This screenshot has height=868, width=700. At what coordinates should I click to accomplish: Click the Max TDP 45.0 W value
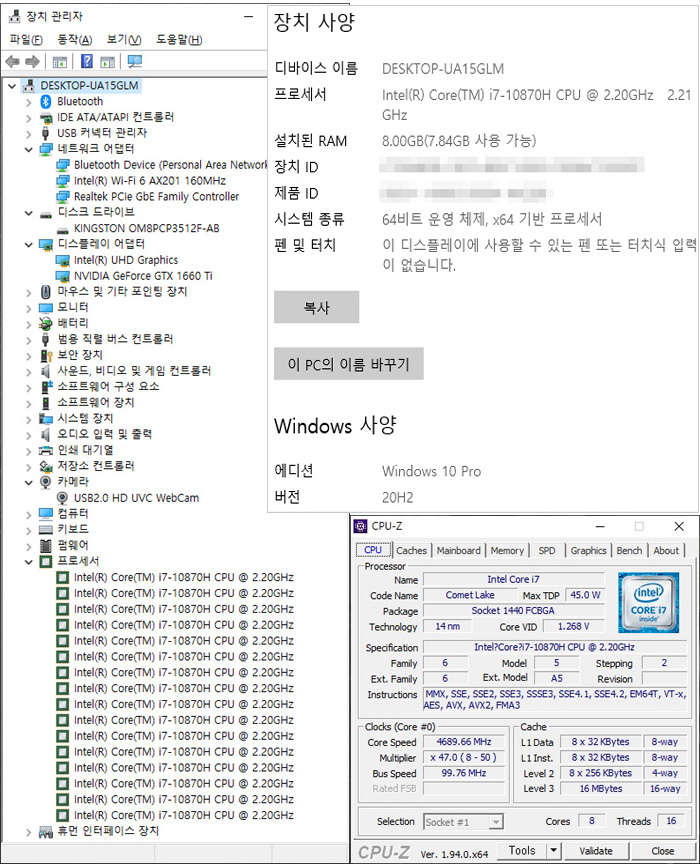(585, 595)
